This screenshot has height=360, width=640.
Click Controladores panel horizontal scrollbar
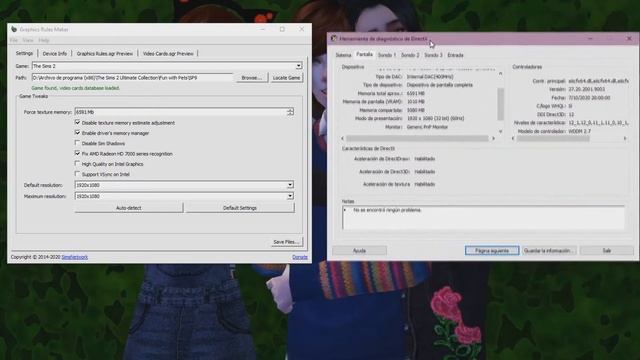coord(553,138)
